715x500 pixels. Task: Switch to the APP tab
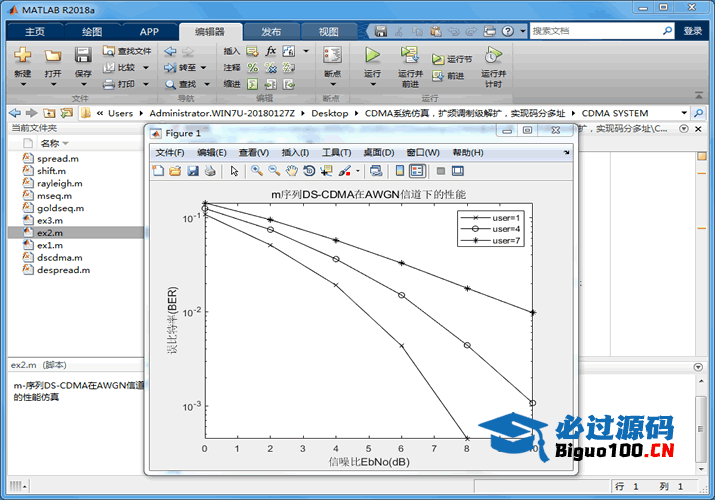click(149, 31)
